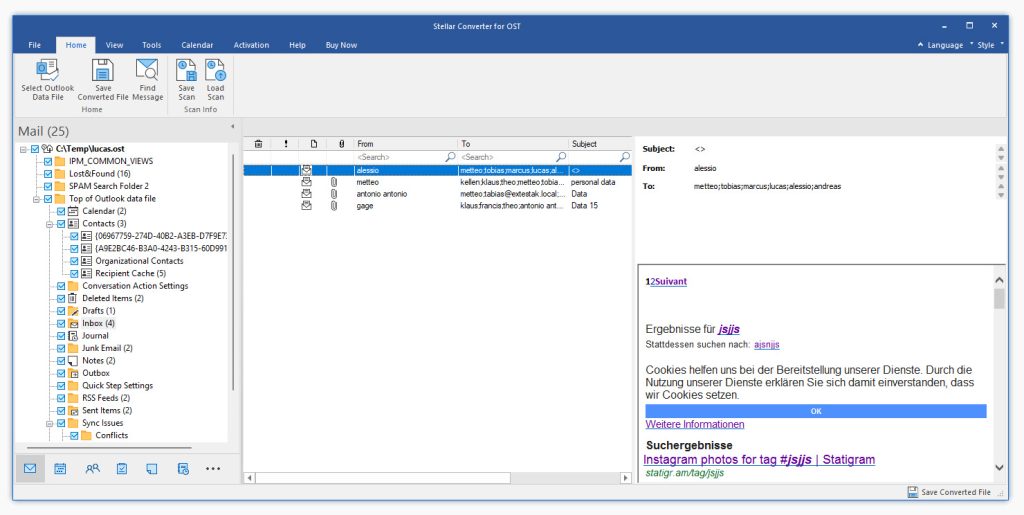The width and height of the screenshot is (1024, 515).
Task: Open the Find Message tool
Action: click(148, 80)
